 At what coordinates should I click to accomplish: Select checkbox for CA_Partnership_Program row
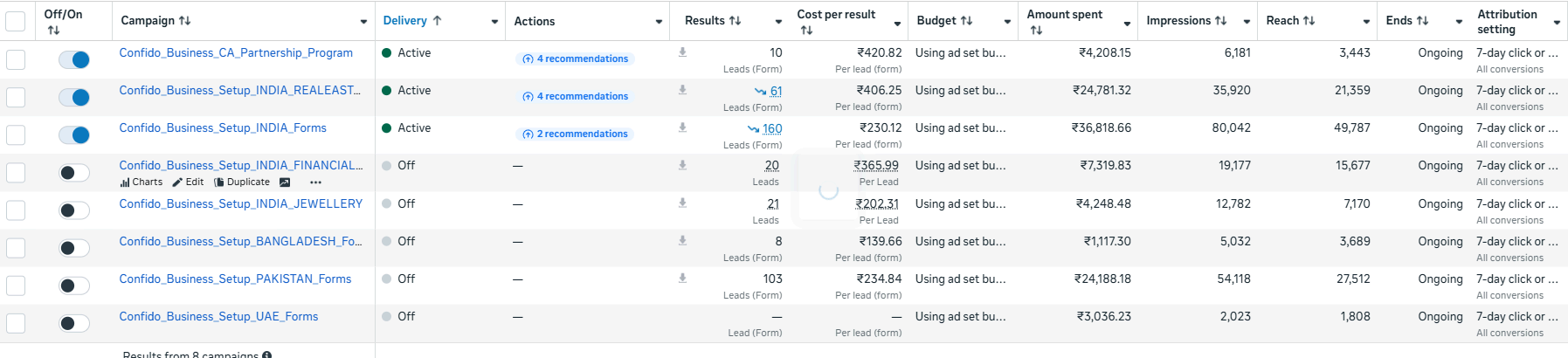(16, 59)
